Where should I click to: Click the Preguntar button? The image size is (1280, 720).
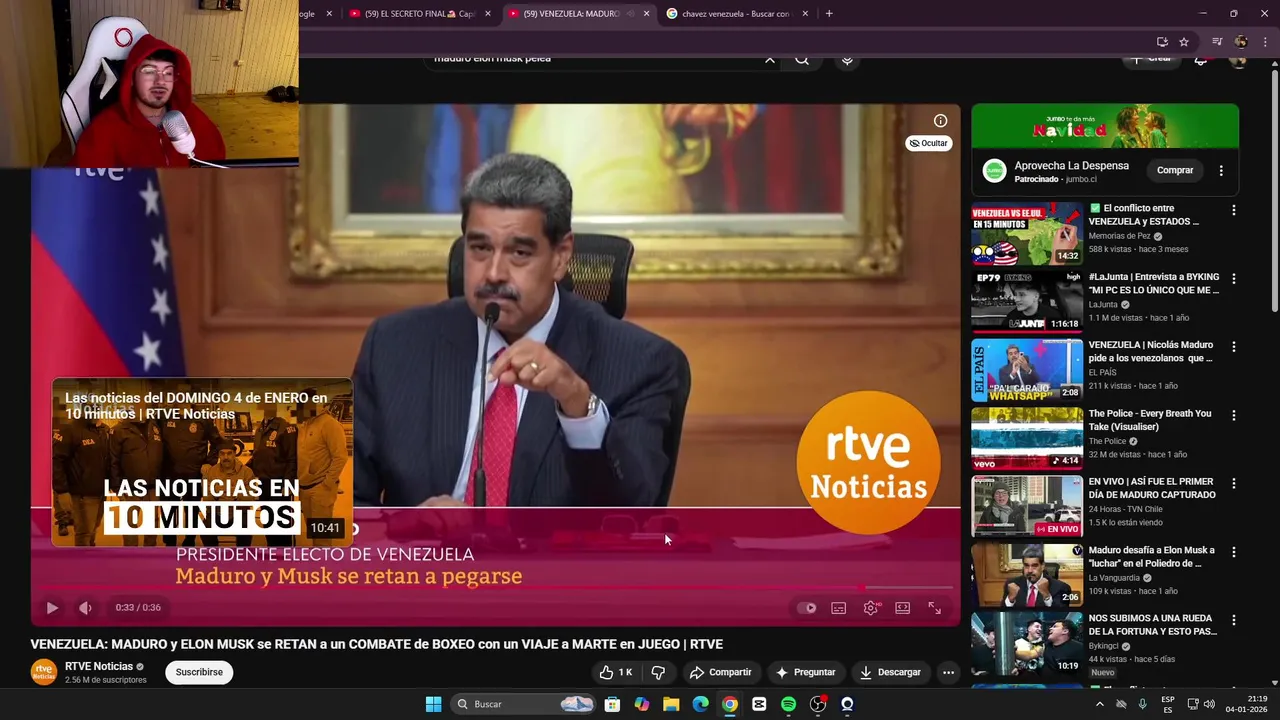805,672
